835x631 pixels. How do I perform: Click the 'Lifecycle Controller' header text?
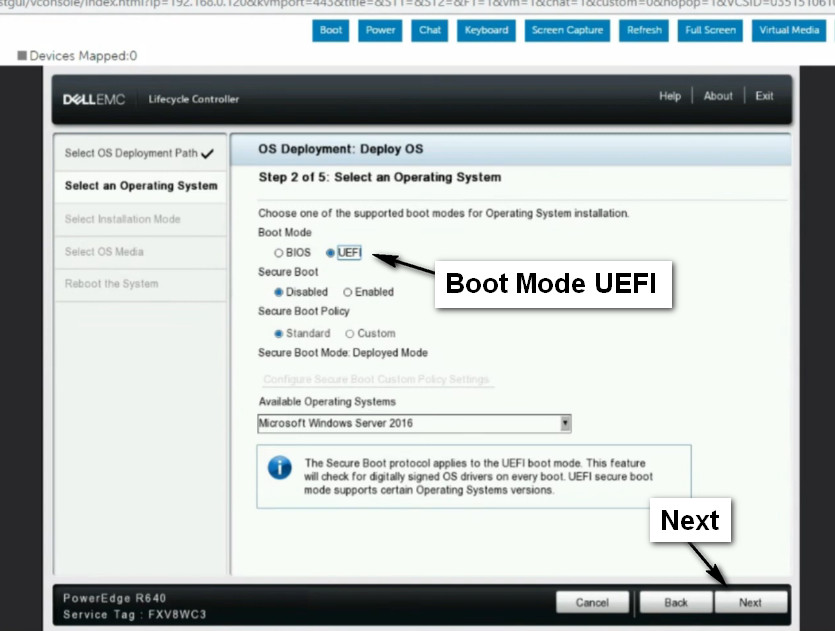click(x=194, y=99)
